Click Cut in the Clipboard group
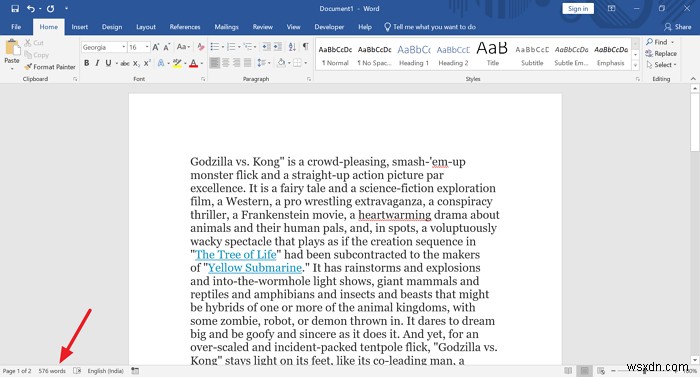Image resolution: width=700 pixels, height=377 pixels. pos(34,43)
